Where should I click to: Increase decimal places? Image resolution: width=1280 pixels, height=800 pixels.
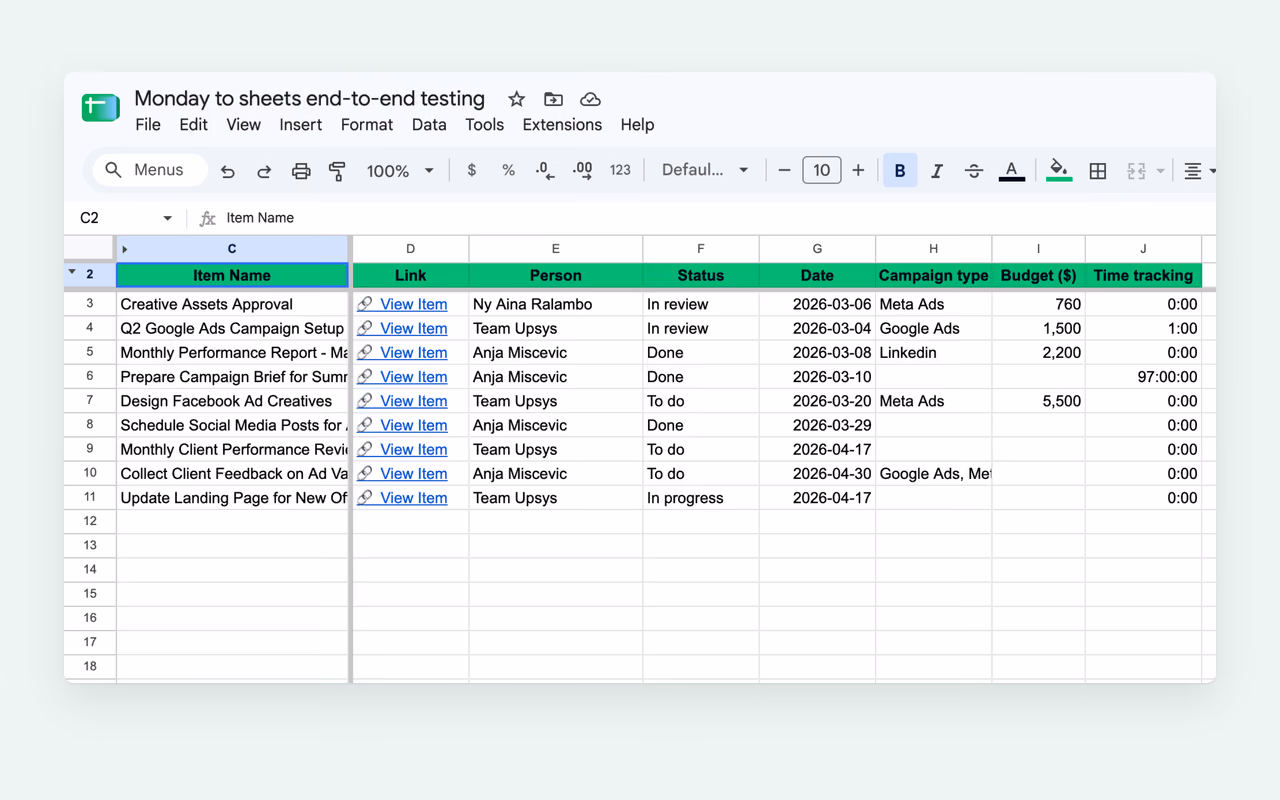(582, 171)
